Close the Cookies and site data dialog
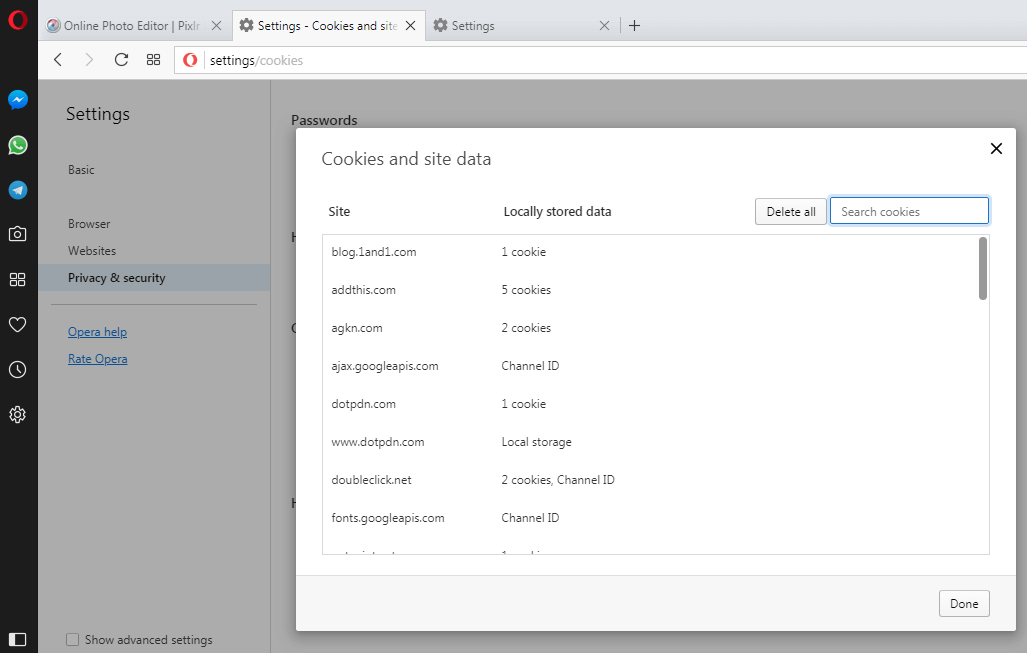 point(996,149)
